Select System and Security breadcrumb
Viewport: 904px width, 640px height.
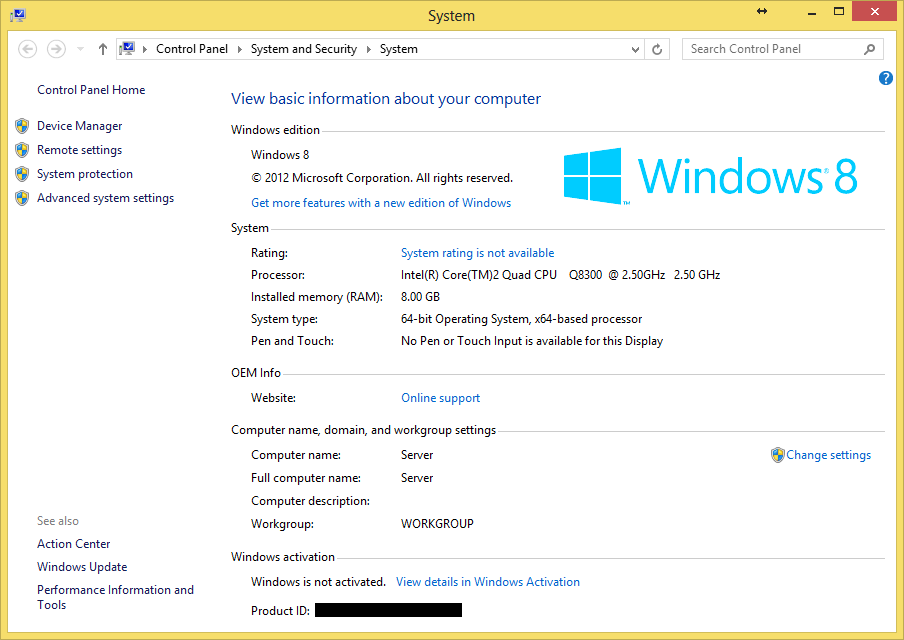[304, 49]
